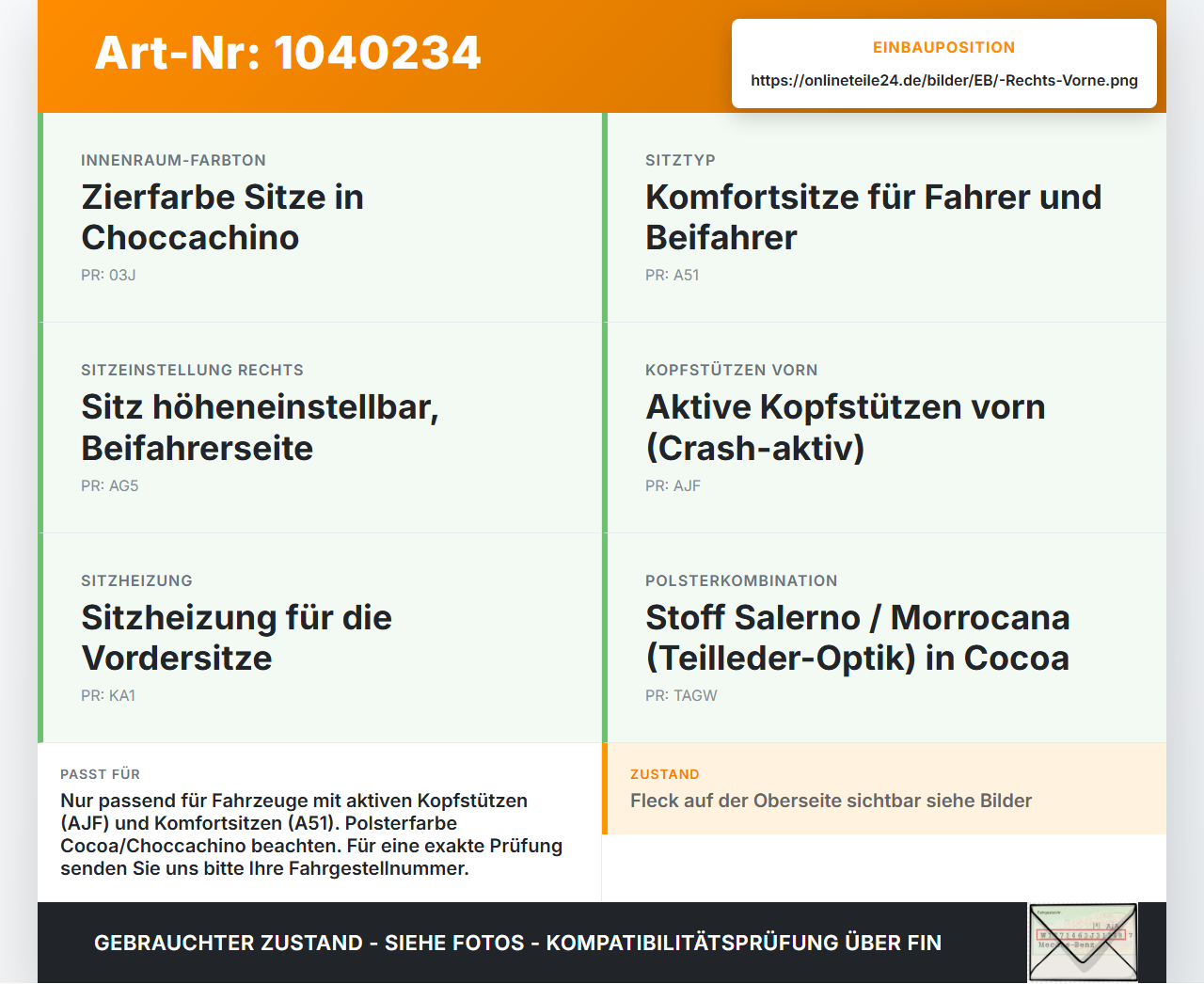Viewport: 1204px width, 984px height.
Task: Open the data plate thumbnail image
Action: coord(1084,943)
